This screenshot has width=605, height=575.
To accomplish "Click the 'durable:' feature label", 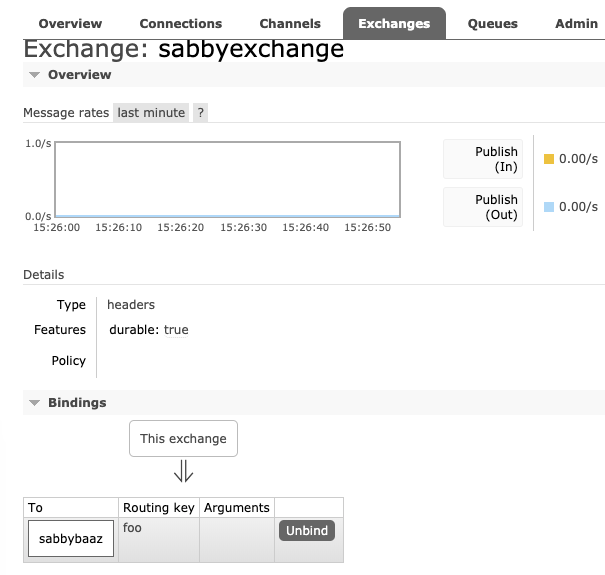I will coord(134,330).
